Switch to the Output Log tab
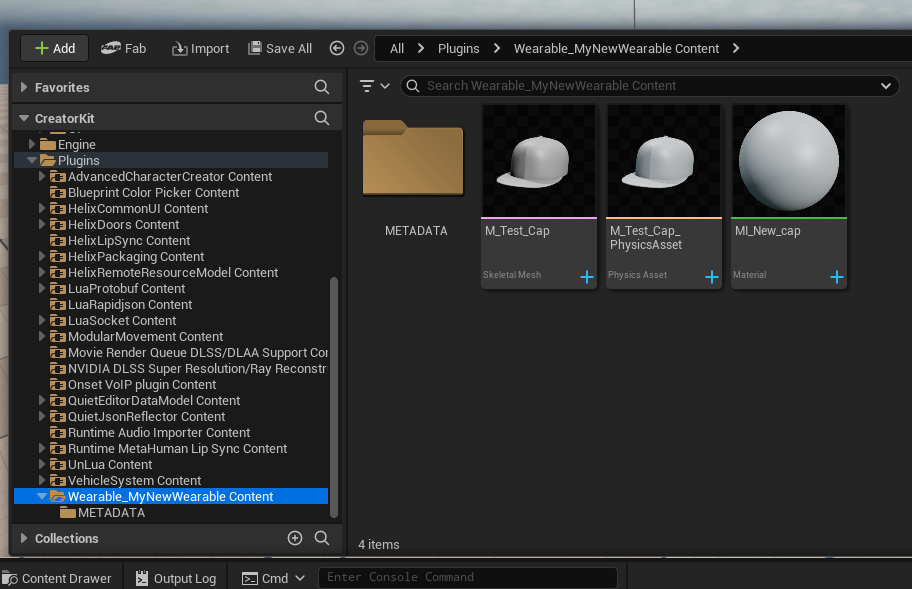The image size is (912, 589). (x=176, y=578)
